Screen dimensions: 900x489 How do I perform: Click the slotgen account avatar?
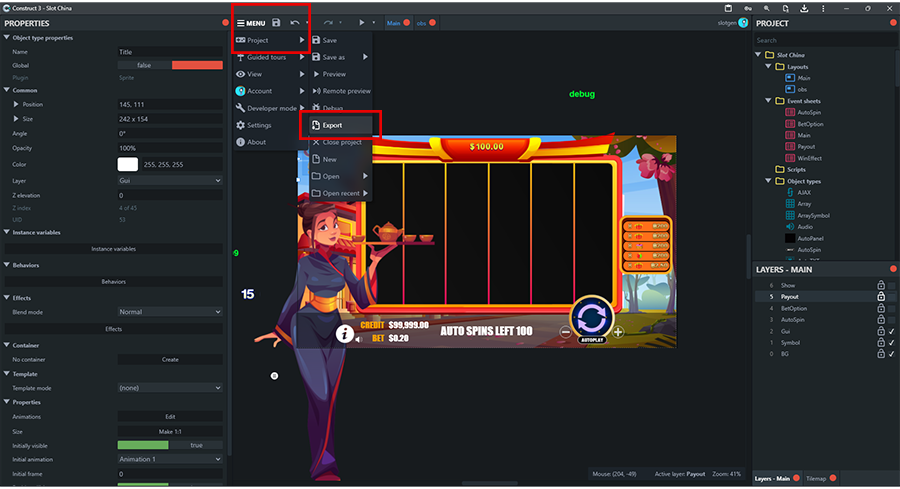click(743, 22)
